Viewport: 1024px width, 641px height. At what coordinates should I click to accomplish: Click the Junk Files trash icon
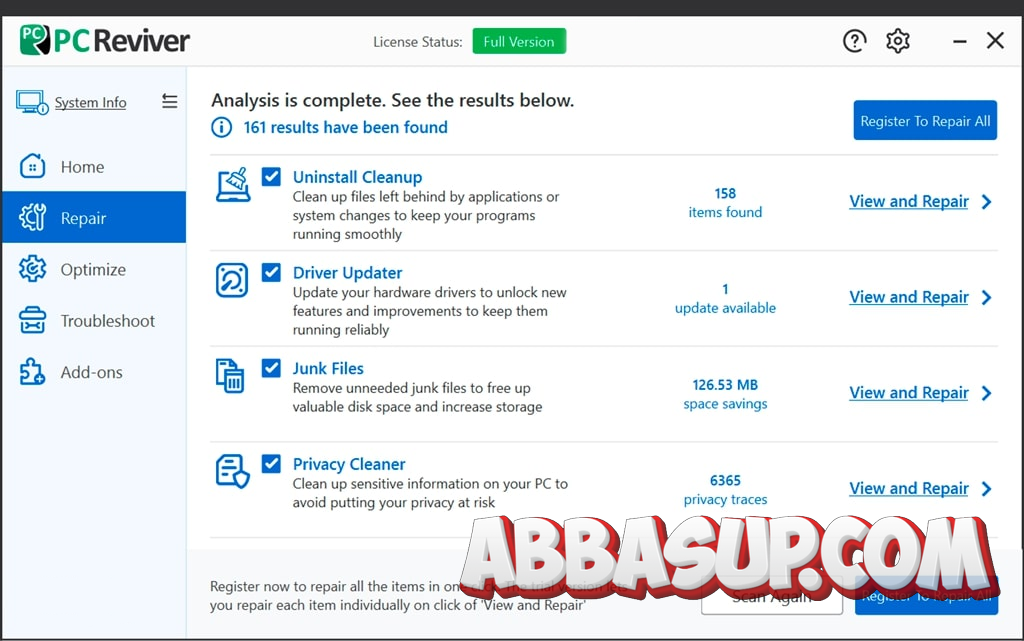point(231,376)
